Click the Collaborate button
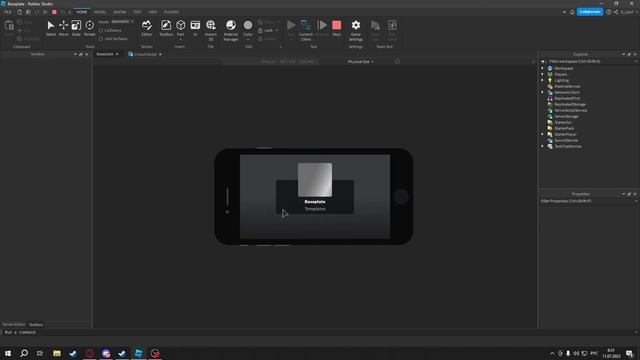 click(590, 12)
